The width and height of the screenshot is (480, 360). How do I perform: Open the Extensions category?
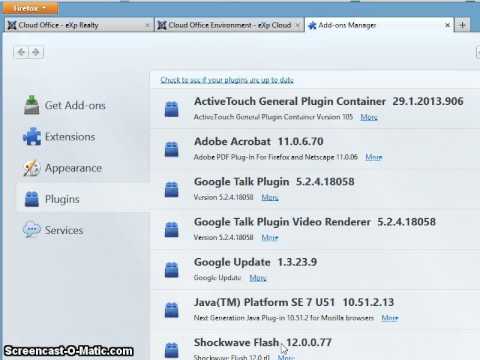pyautogui.click(x=83, y=137)
